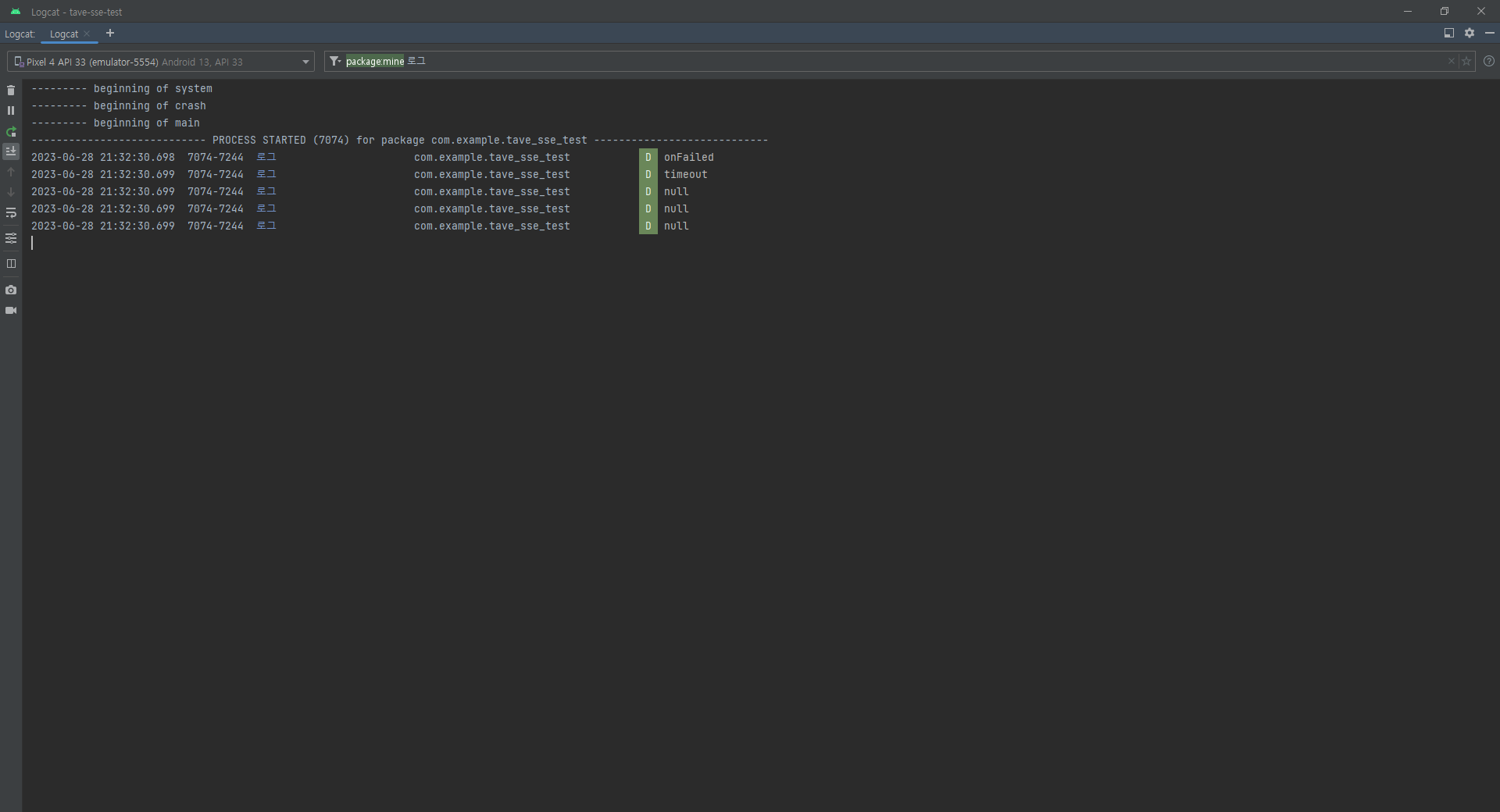This screenshot has height=812, width=1500.
Task: Open the Logcat settings gear menu
Action: pyautogui.click(x=1470, y=33)
